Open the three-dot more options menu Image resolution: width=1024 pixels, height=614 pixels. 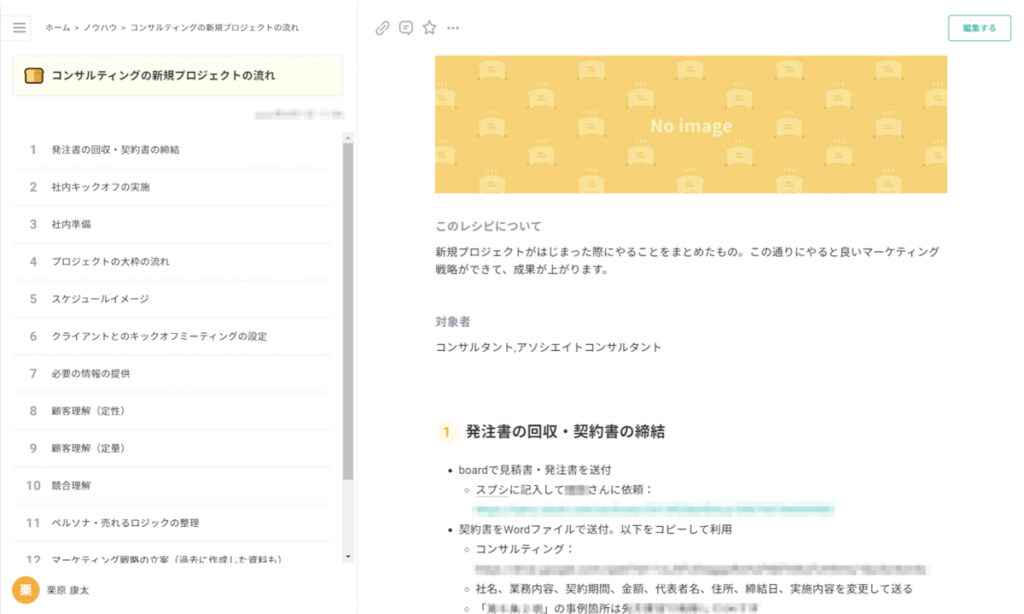(453, 27)
